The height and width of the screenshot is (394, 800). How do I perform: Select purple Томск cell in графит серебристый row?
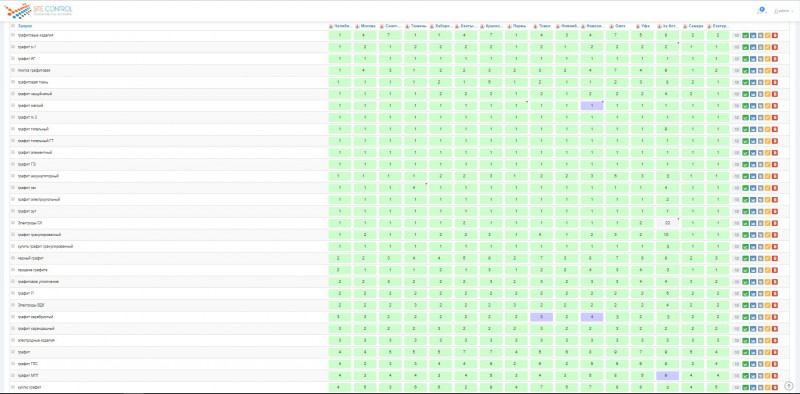tap(541, 317)
